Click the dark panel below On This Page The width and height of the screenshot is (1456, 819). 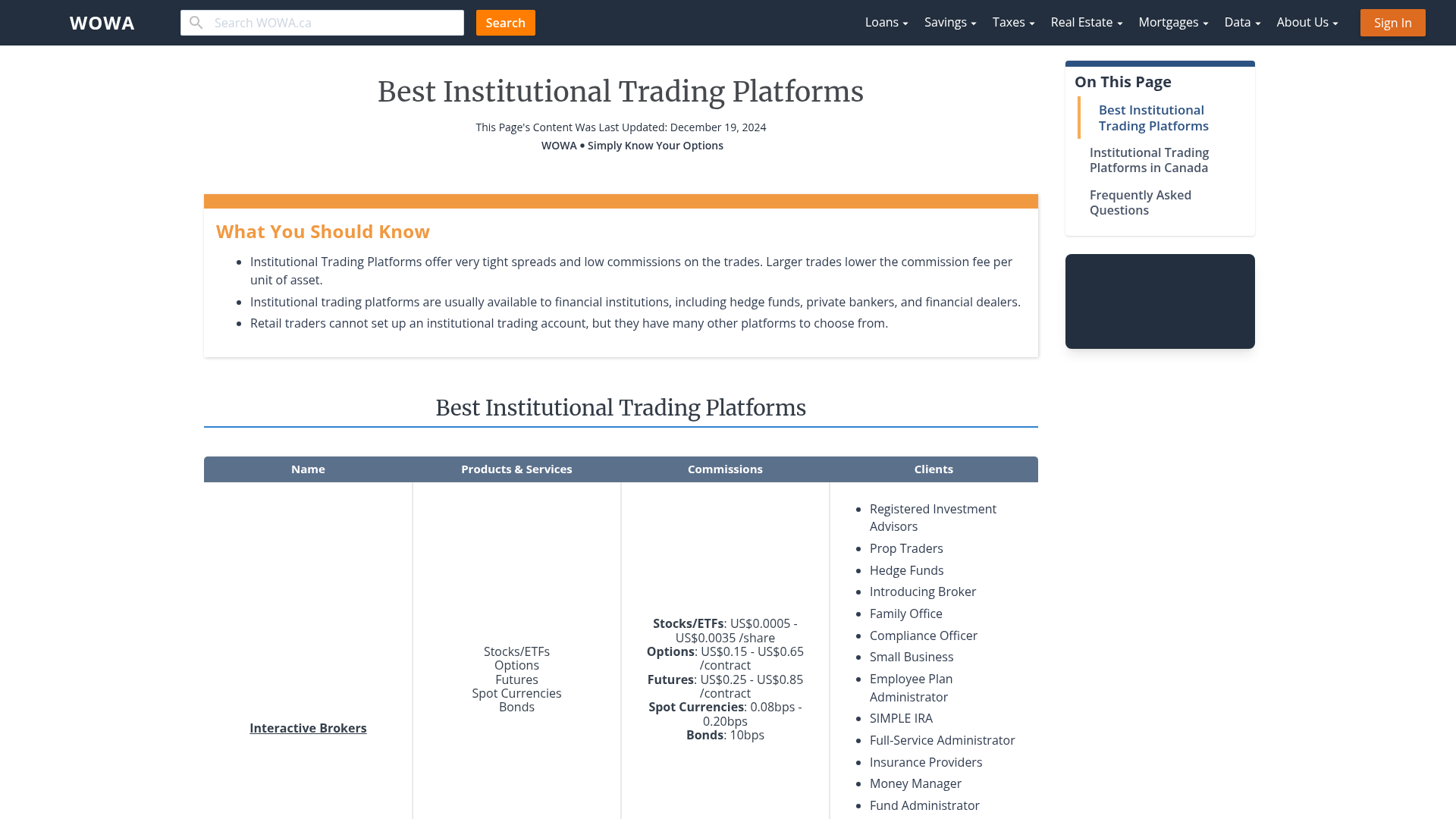tap(1159, 301)
